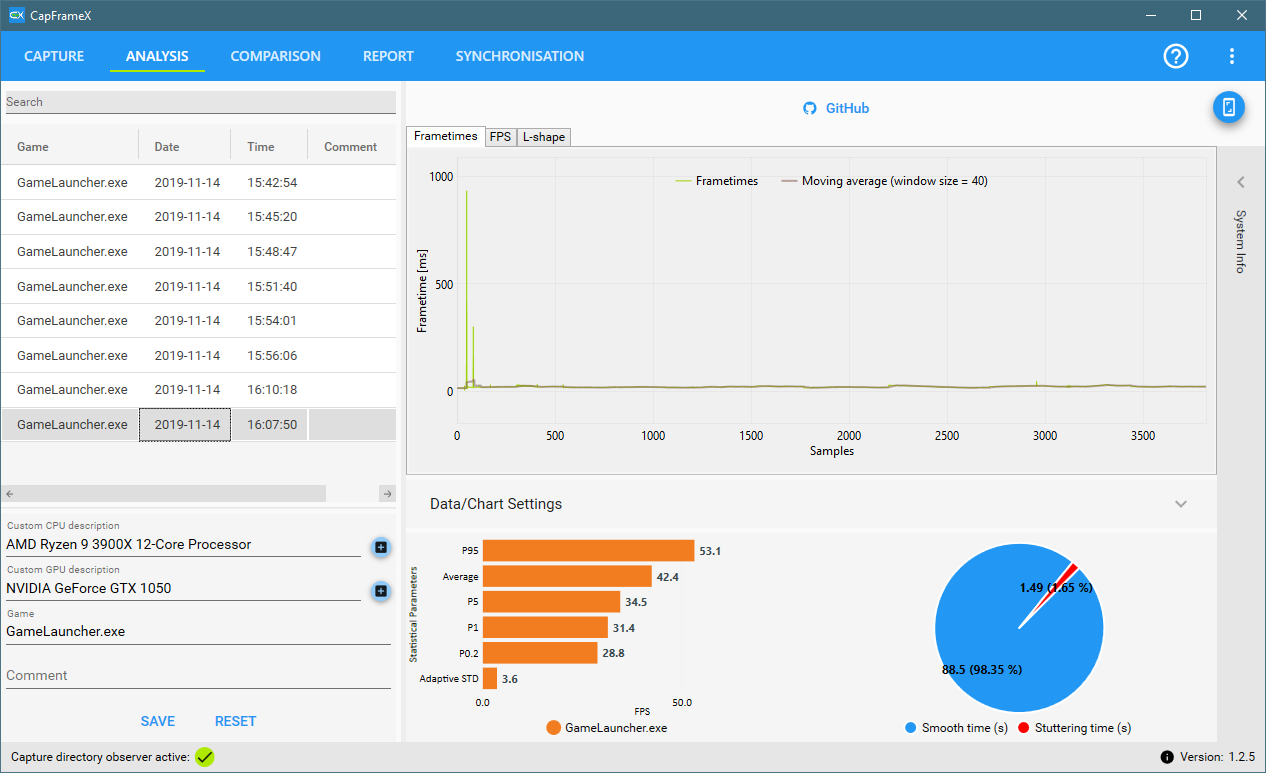Switch to the FPS chart tab
1266x773 pixels.
500,137
